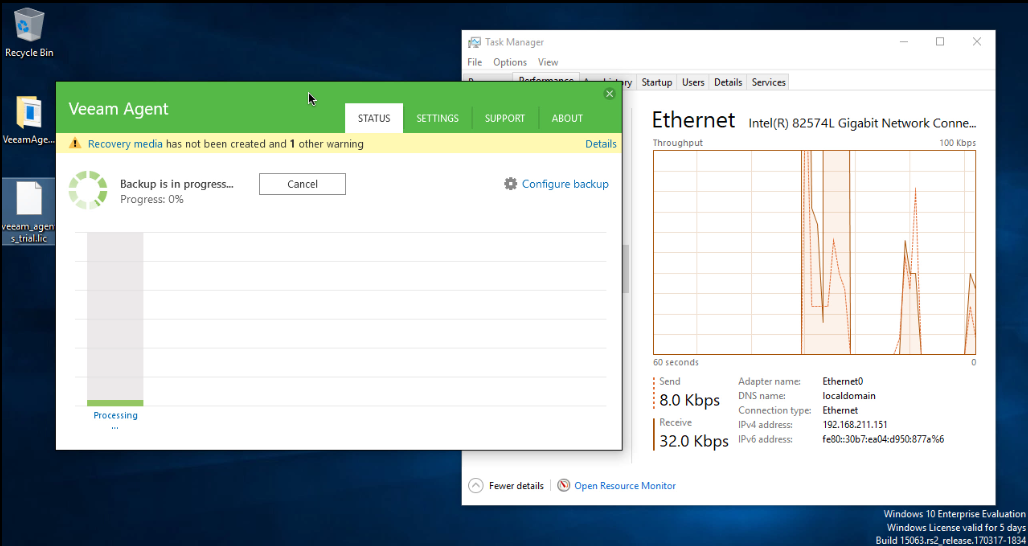This screenshot has height=546, width=1028.
Task: Maximize the Task Manager window
Action: [x=939, y=42]
